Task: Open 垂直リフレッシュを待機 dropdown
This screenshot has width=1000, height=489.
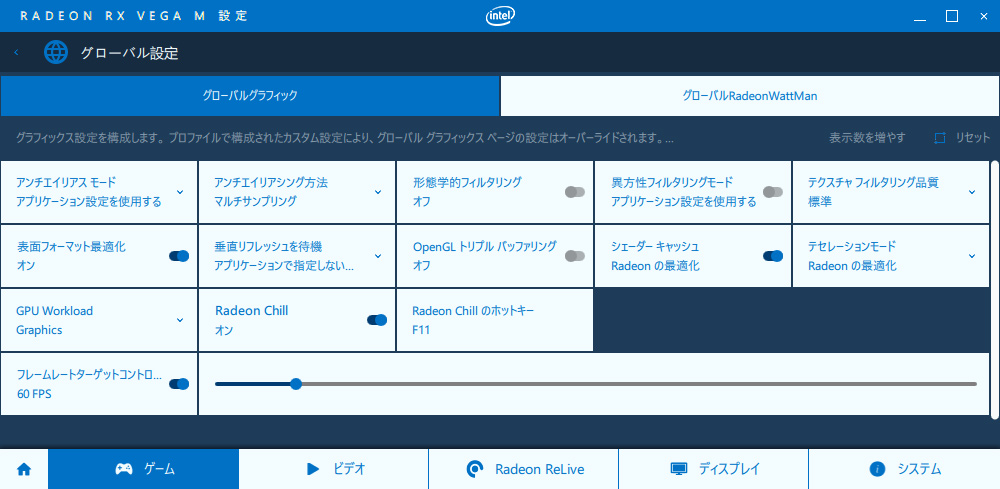Action: pyautogui.click(x=378, y=256)
